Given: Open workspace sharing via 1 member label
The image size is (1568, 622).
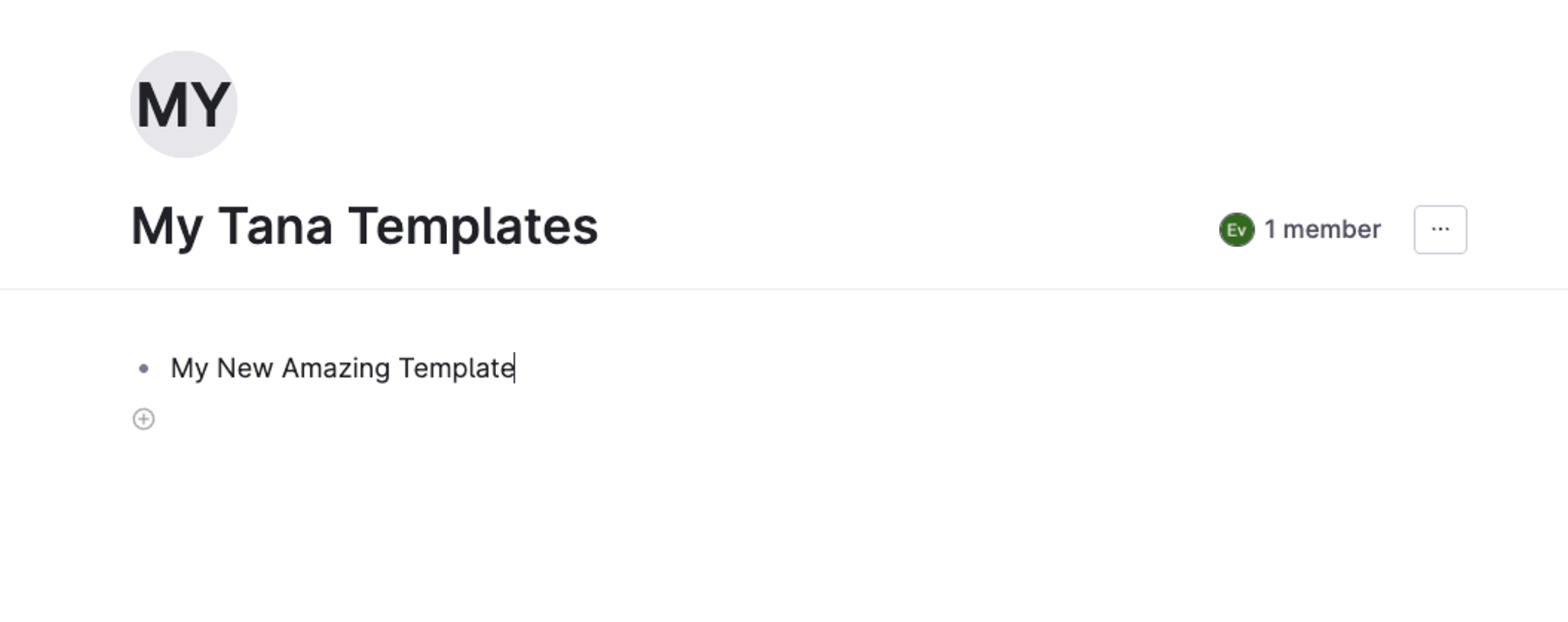Looking at the screenshot, I should pyautogui.click(x=1322, y=228).
